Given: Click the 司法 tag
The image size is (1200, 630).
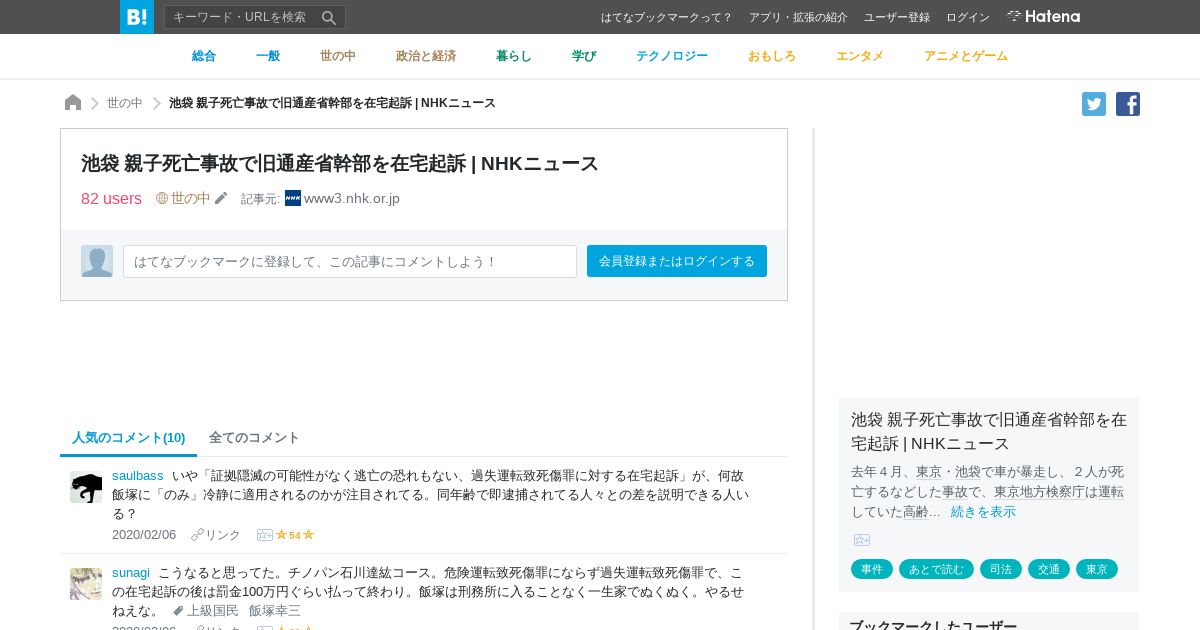Looking at the screenshot, I should 1001,569.
